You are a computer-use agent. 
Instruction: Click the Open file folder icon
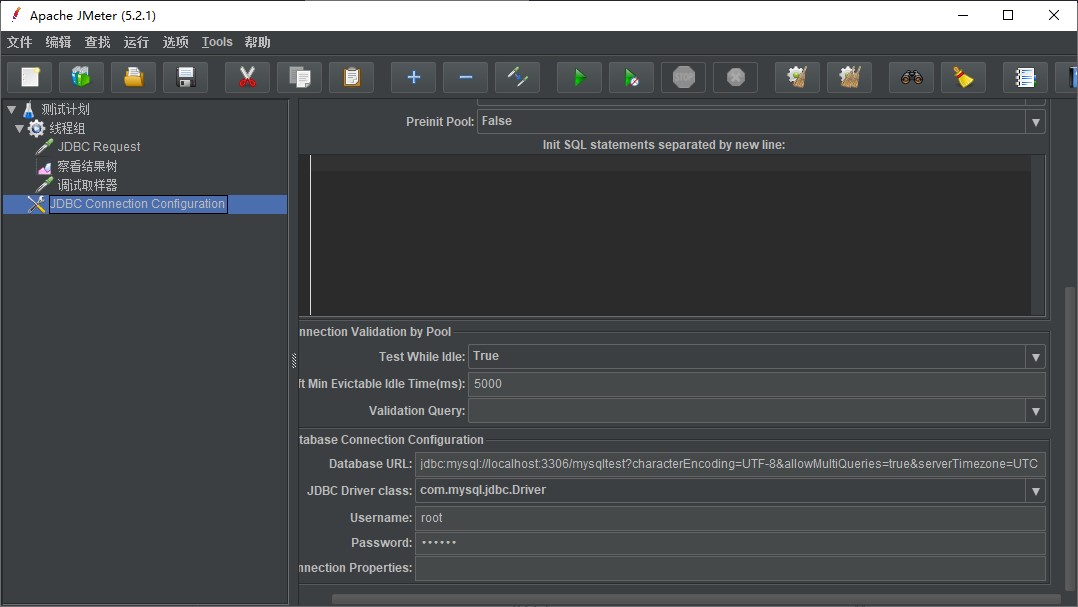coord(133,77)
